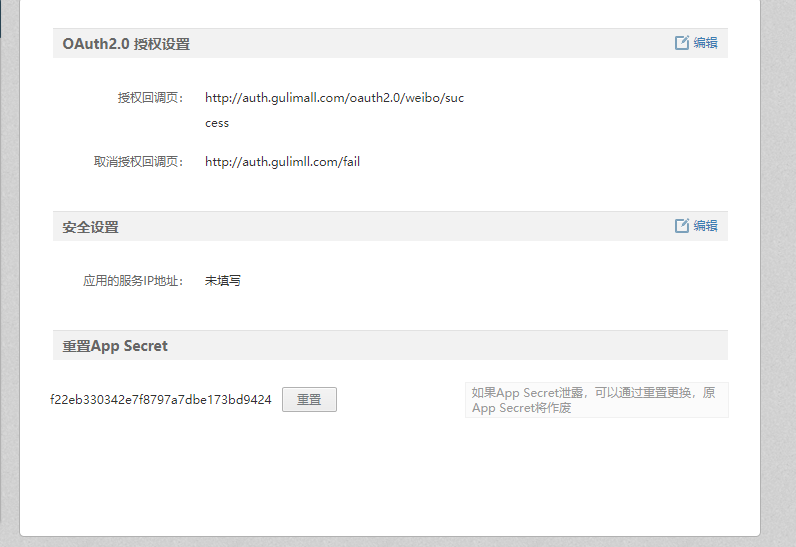Select the App Secret value f22eb330342e7f8797a7dbe173bd9424
This screenshot has width=796, height=547.
pyautogui.click(x=161, y=400)
